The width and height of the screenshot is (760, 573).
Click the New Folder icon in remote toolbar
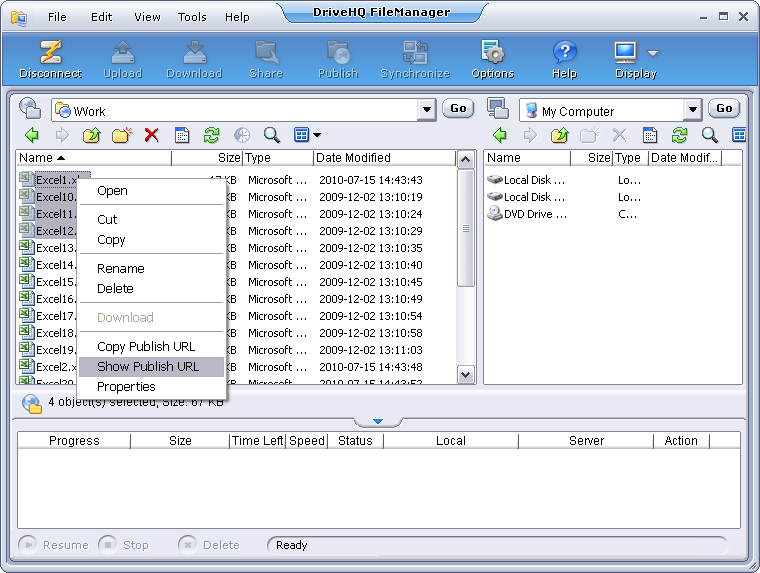121,135
